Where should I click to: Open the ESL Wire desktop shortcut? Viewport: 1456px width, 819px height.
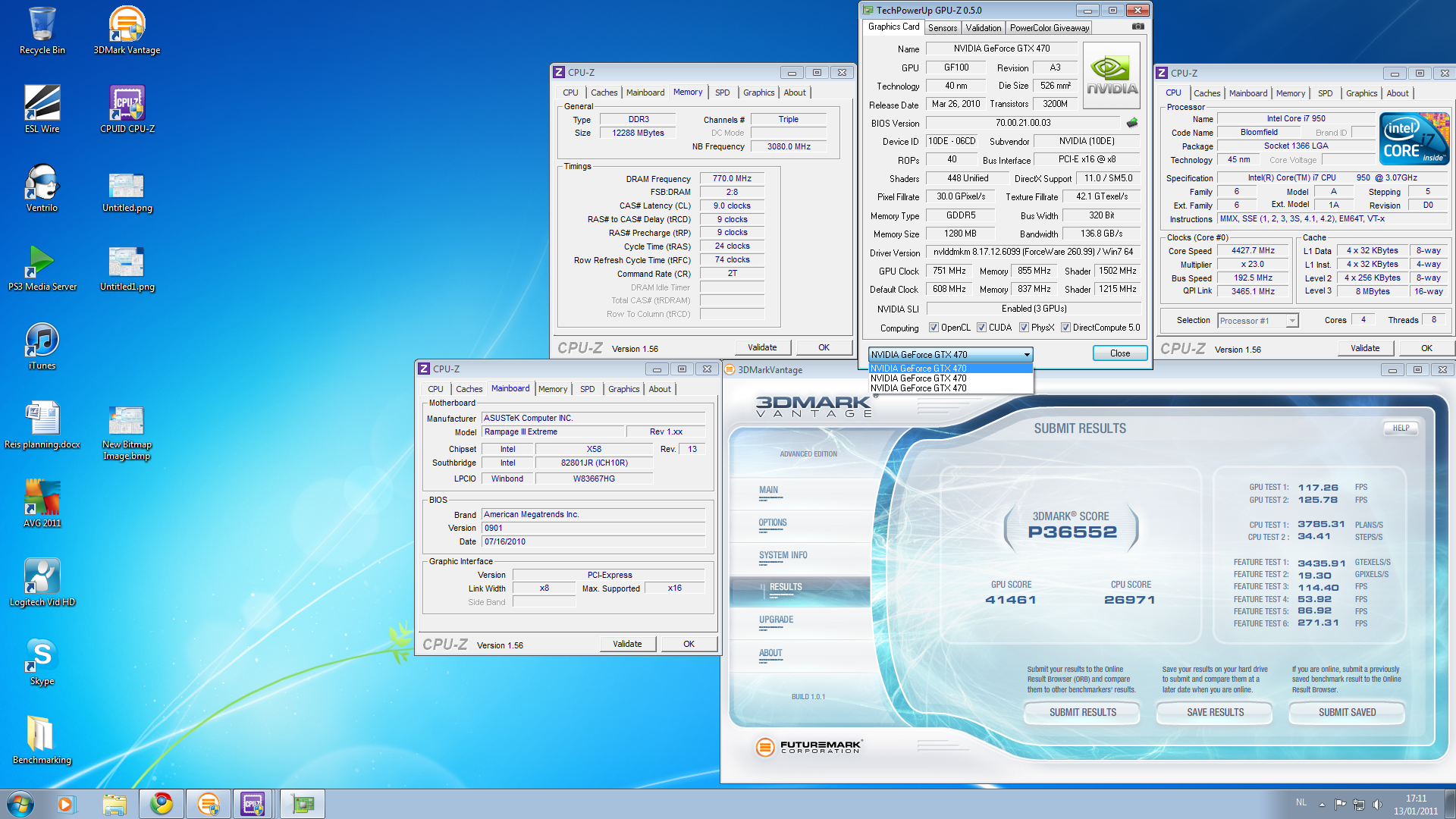(x=42, y=109)
